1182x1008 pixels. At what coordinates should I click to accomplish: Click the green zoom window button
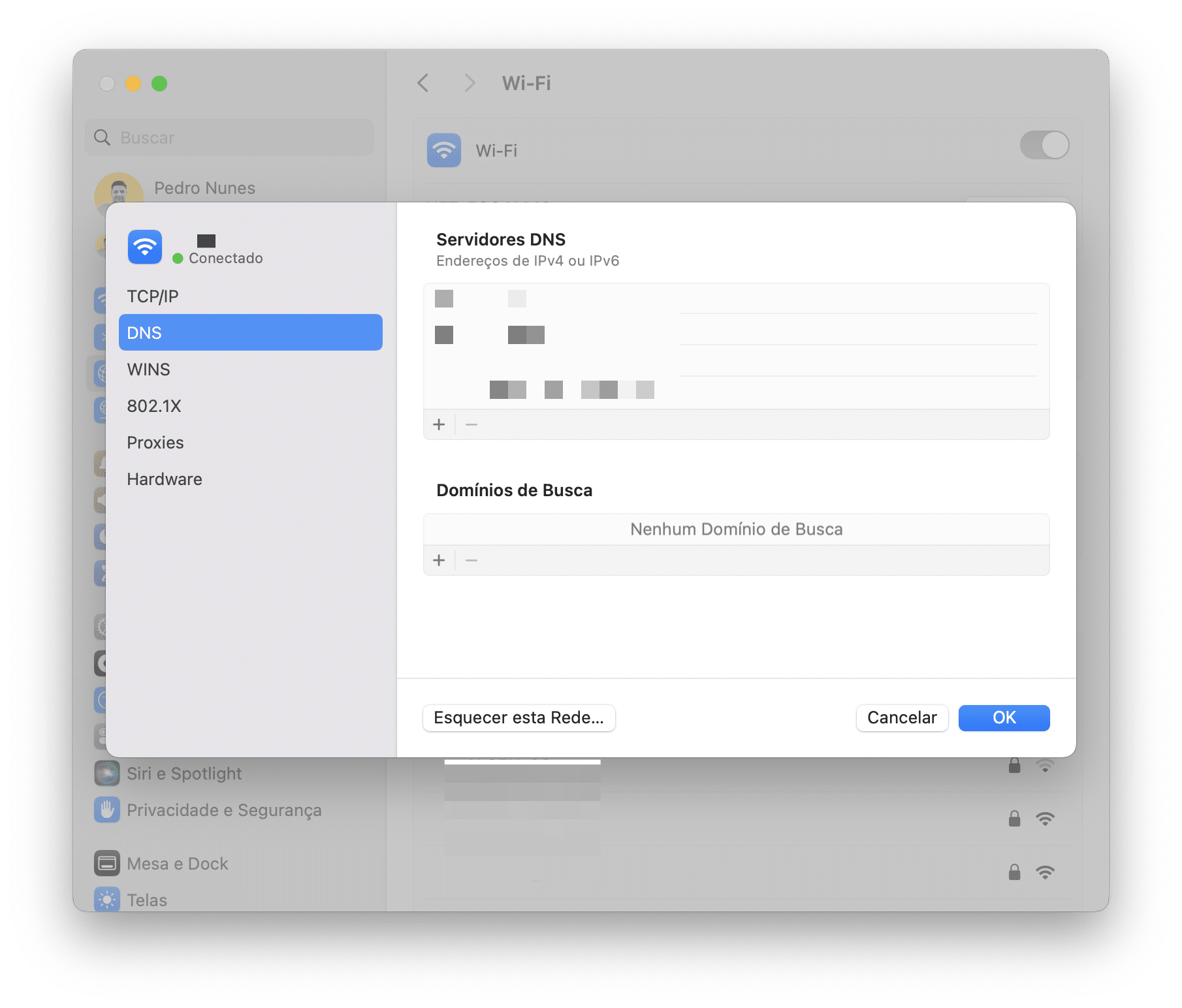click(x=159, y=84)
